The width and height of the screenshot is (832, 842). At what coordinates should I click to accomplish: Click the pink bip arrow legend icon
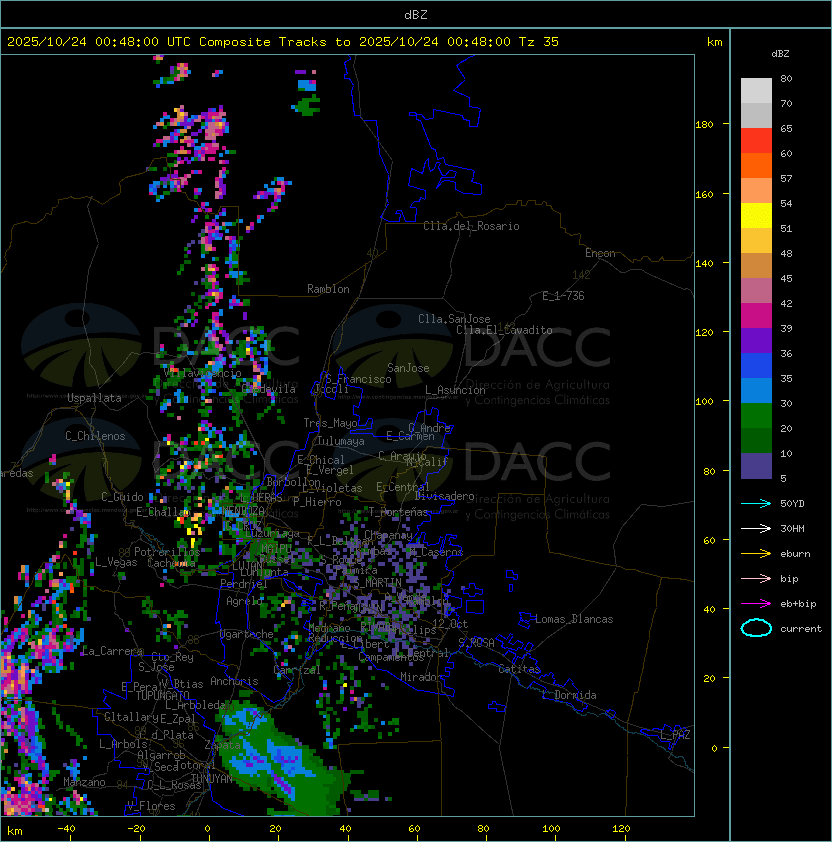756,578
